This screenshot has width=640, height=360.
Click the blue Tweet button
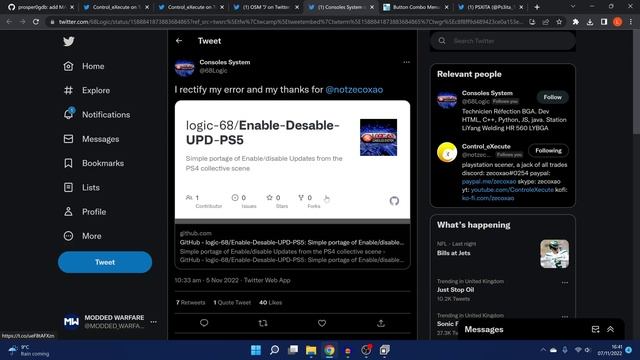(x=105, y=262)
